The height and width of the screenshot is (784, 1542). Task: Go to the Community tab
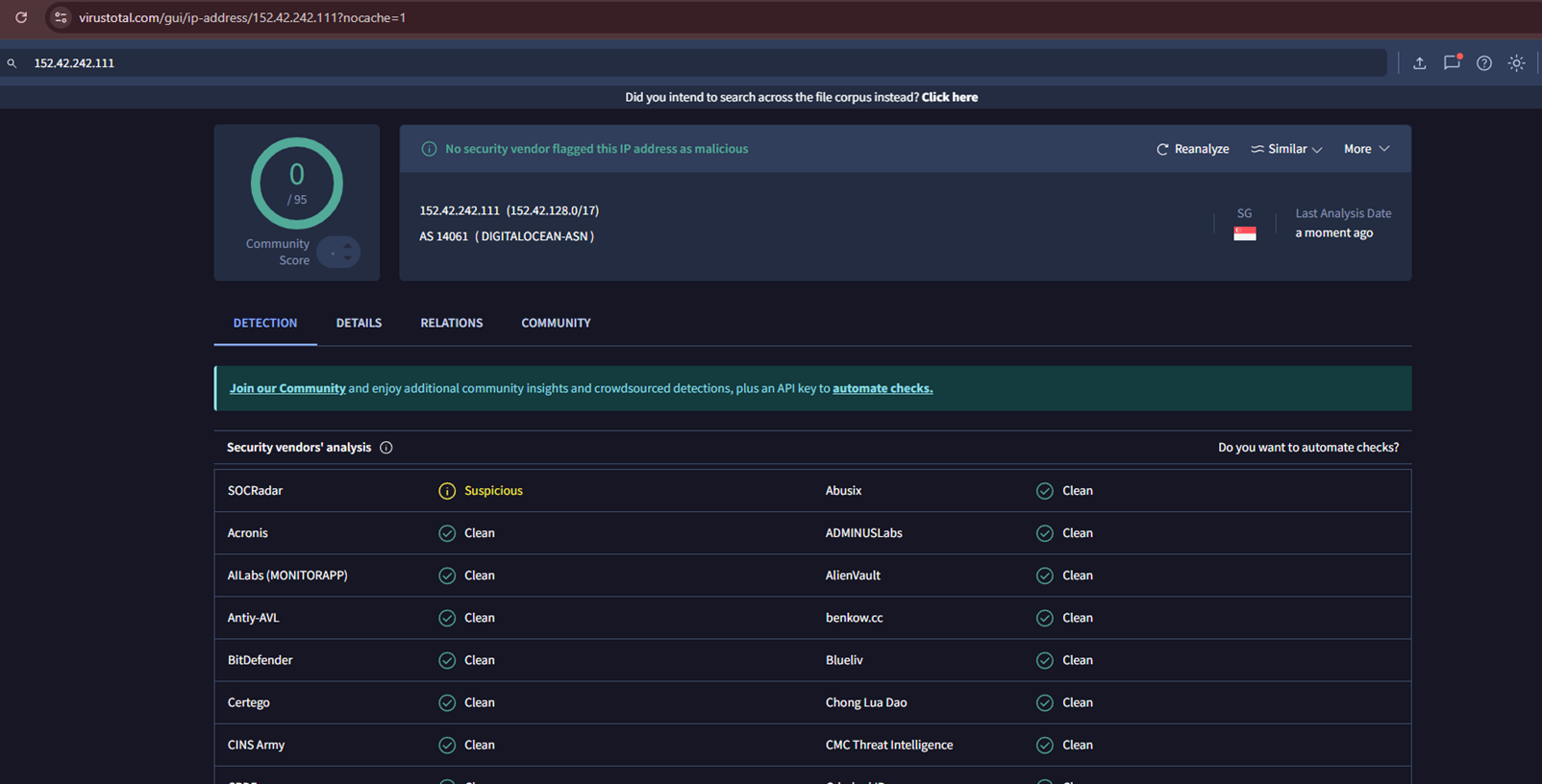(556, 323)
